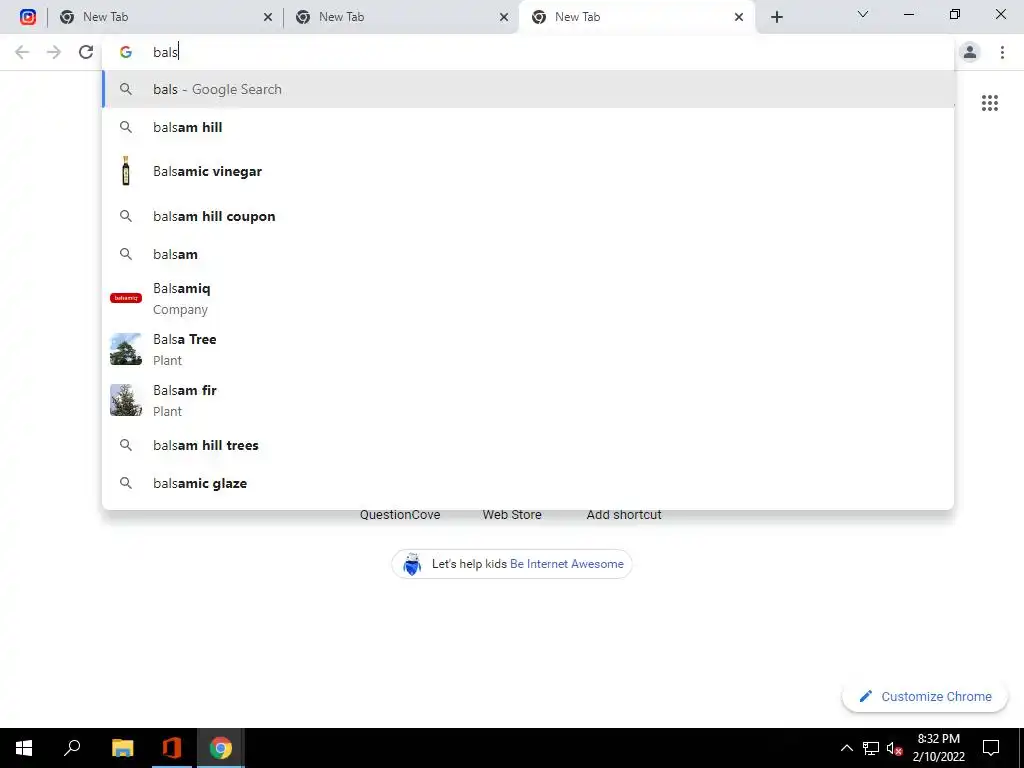Click the Balsa Tree photo thumbnail
The image size is (1024, 768).
pyautogui.click(x=126, y=349)
